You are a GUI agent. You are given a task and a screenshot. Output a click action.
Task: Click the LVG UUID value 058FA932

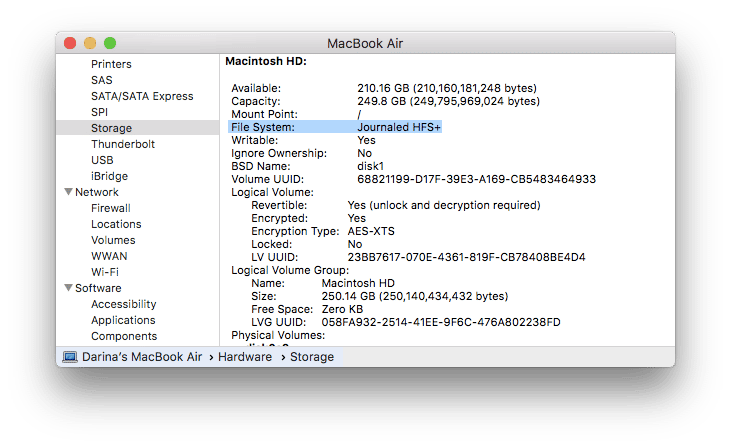pyautogui.click(x=441, y=323)
